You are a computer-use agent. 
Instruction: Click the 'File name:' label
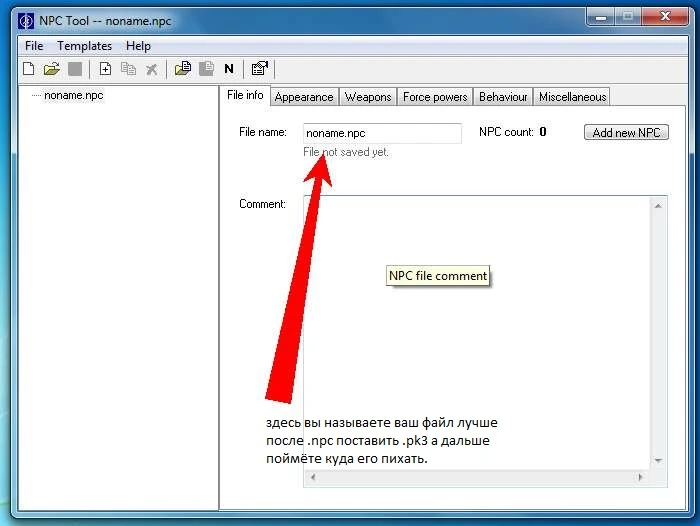point(263,132)
